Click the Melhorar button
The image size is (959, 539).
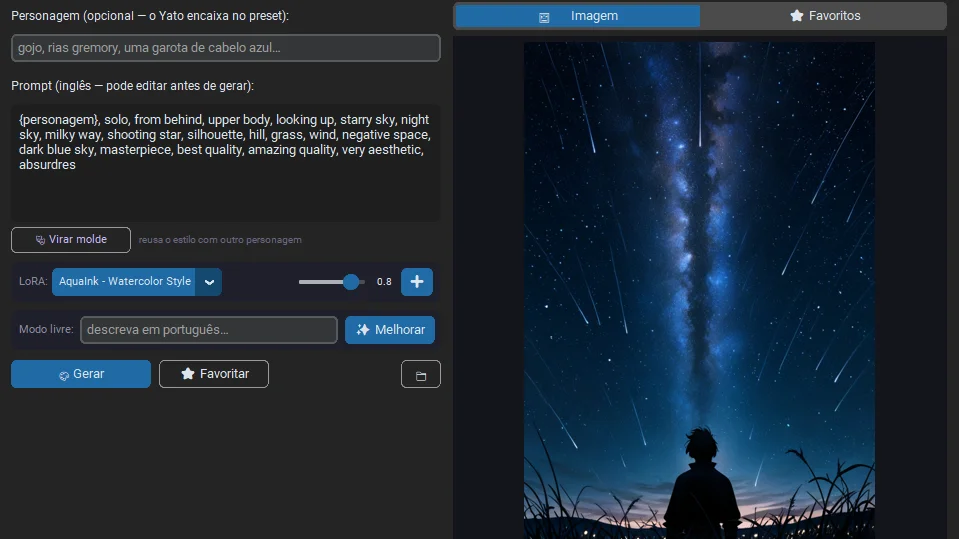[x=390, y=330]
